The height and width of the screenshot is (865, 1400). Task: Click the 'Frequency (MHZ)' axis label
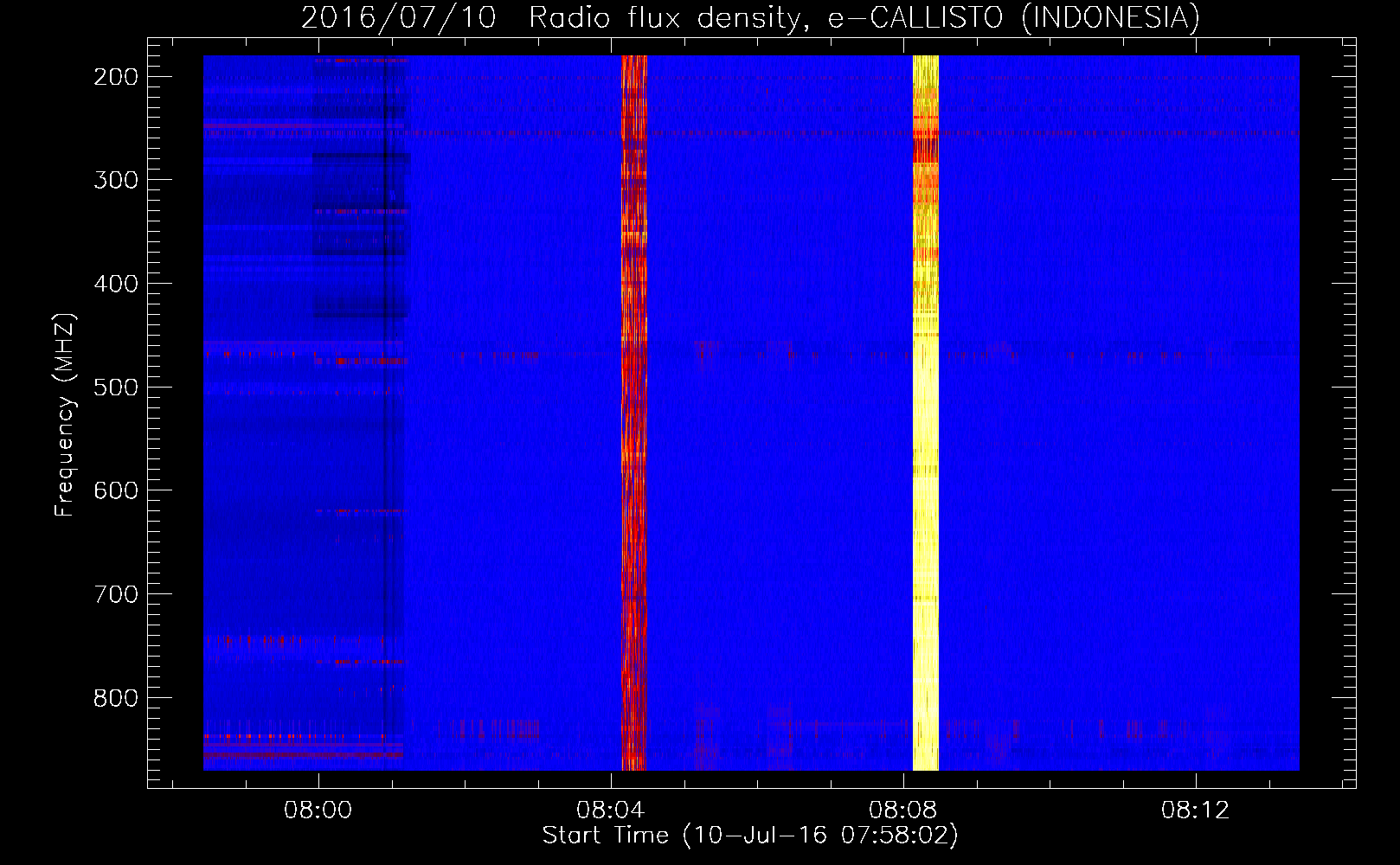(65, 414)
